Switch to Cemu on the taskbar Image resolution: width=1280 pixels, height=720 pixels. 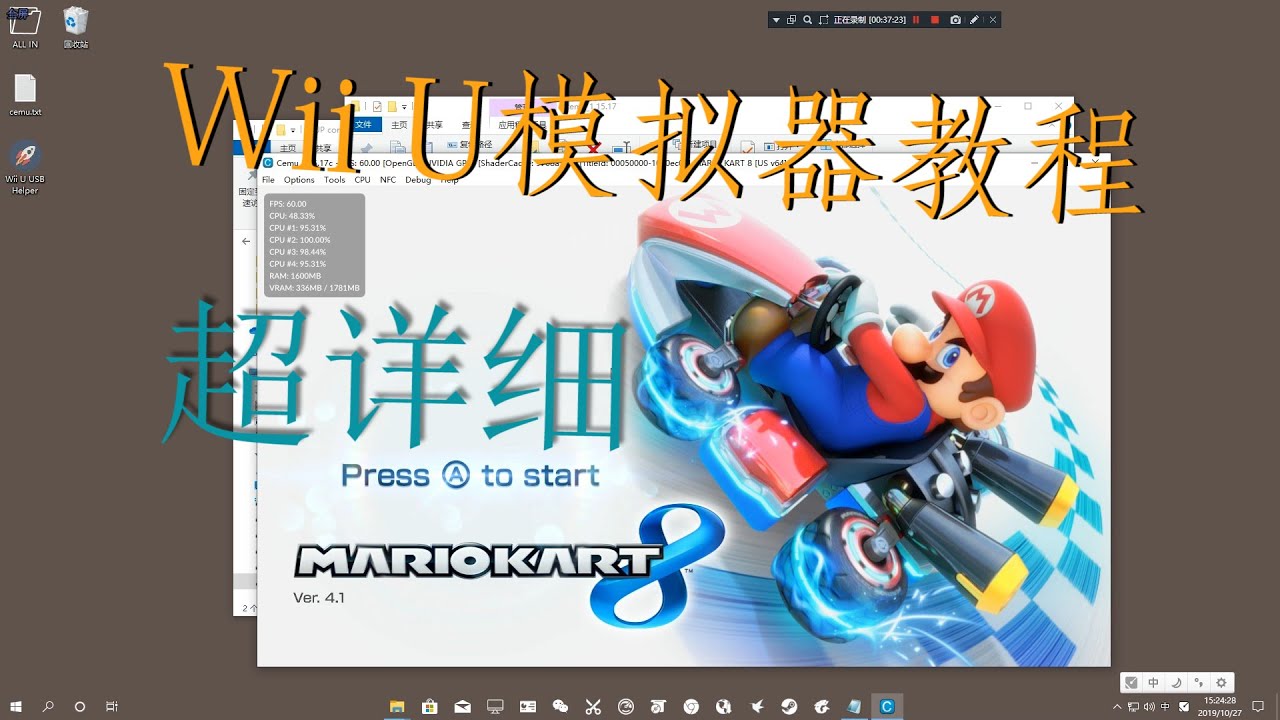pyautogui.click(x=886, y=706)
